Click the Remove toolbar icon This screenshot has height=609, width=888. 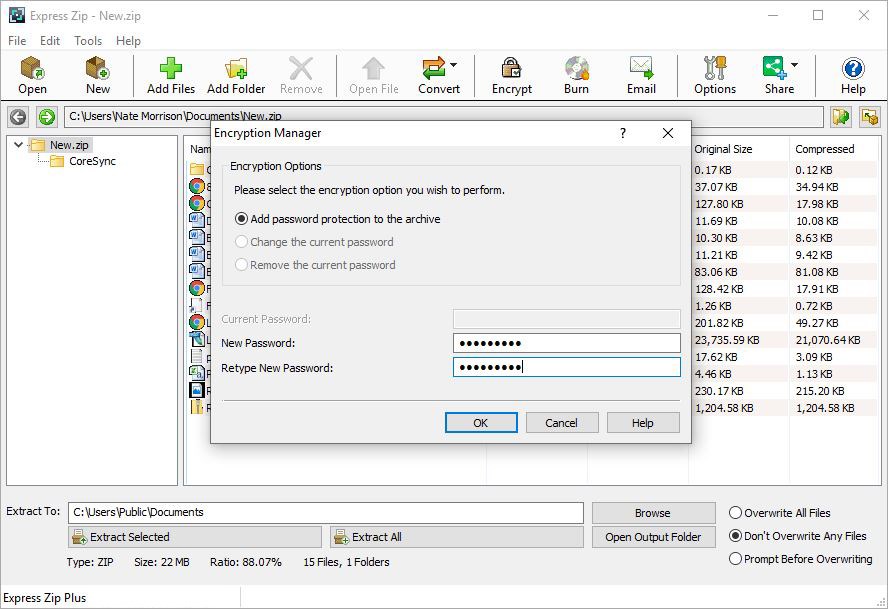point(301,69)
